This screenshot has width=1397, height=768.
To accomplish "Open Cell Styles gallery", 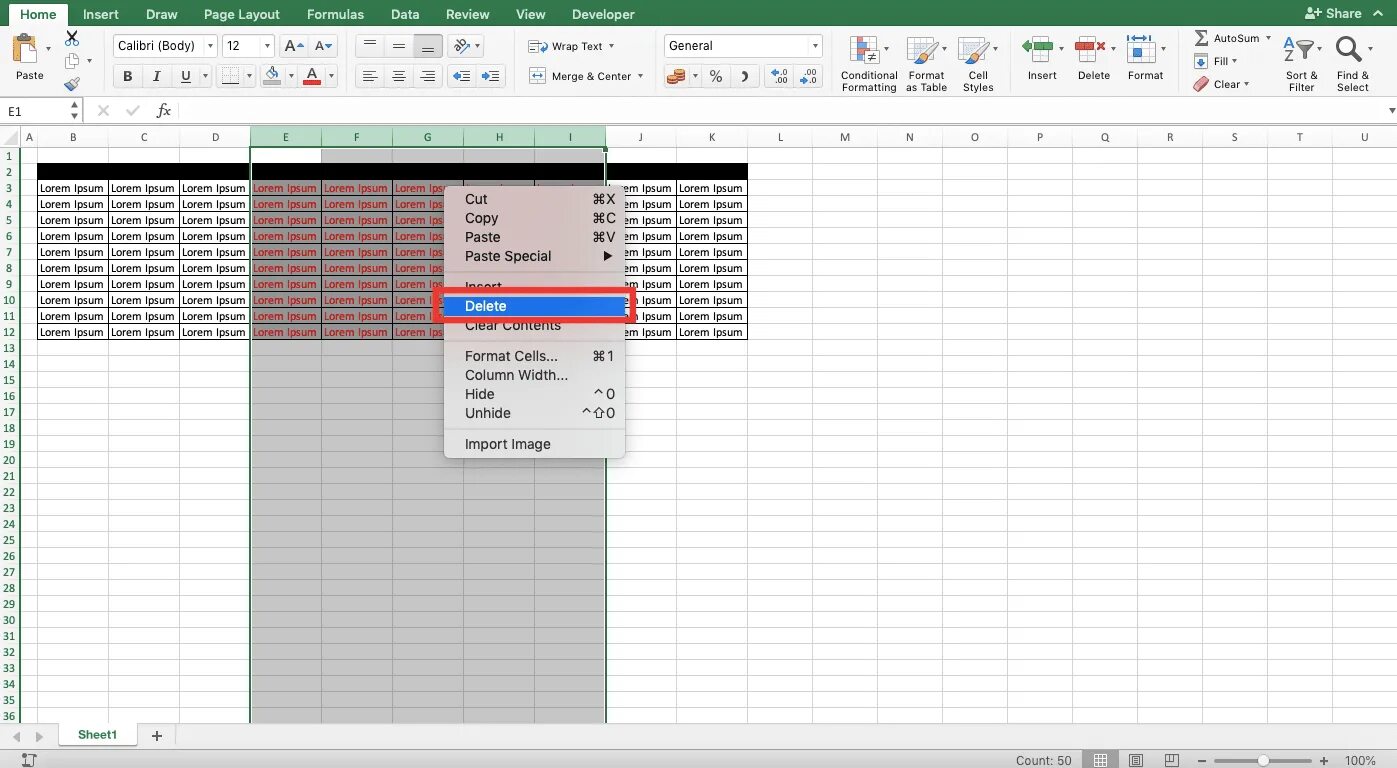I will point(977,65).
